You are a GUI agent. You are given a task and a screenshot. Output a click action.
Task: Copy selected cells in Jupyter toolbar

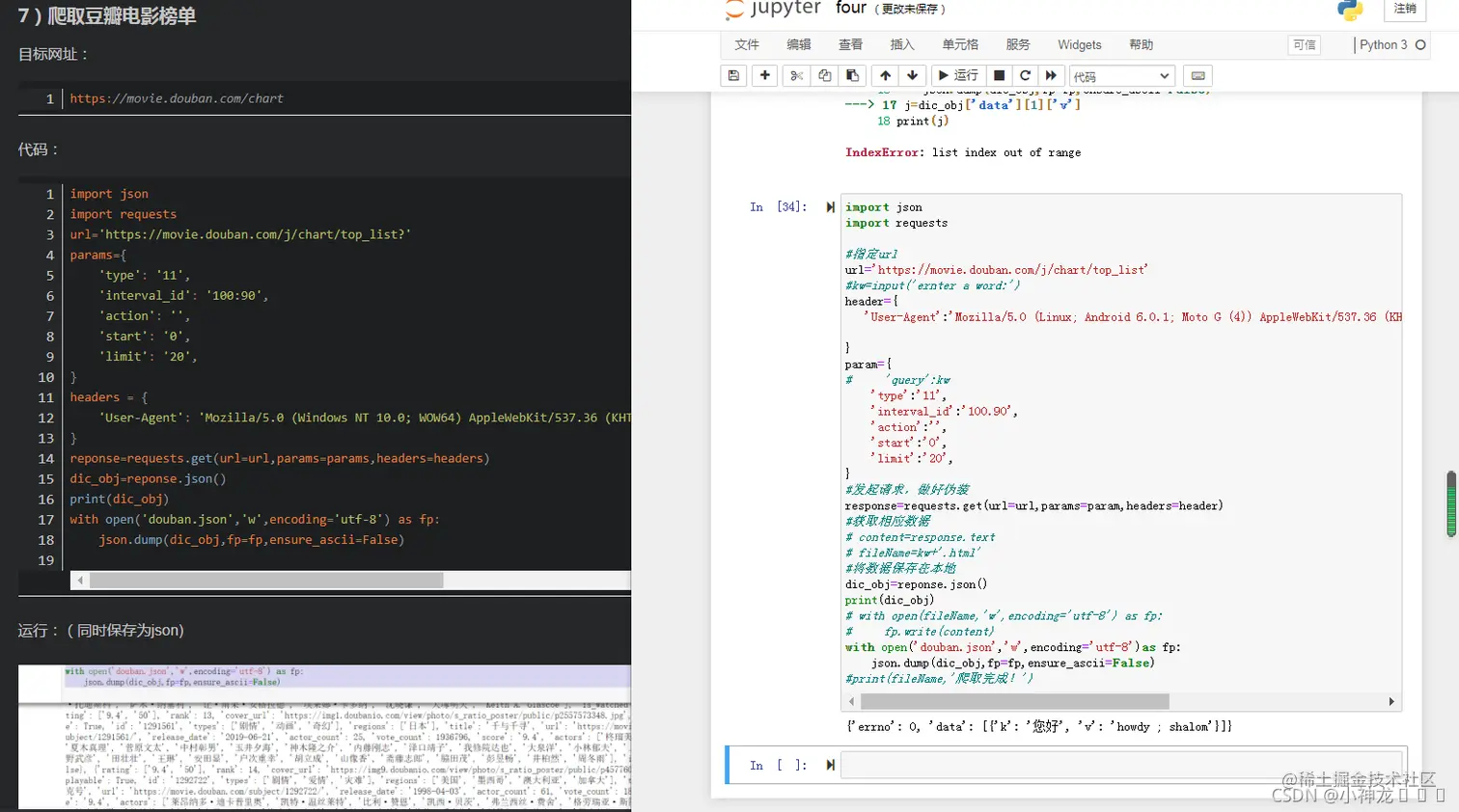coord(824,75)
